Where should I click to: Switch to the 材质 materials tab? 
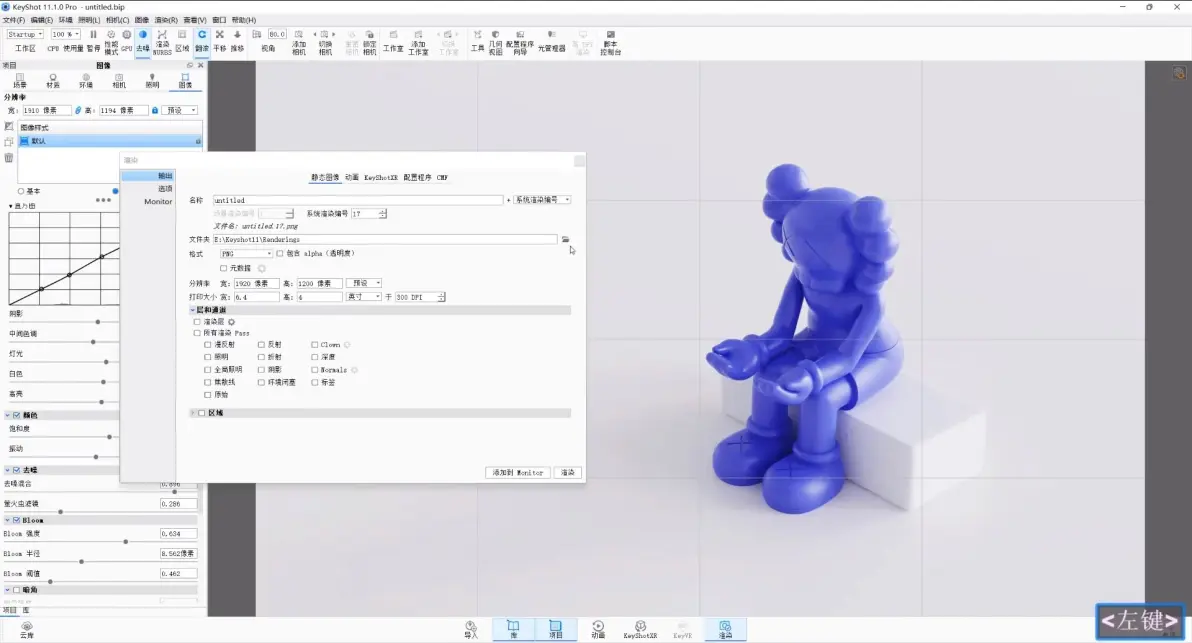52,81
